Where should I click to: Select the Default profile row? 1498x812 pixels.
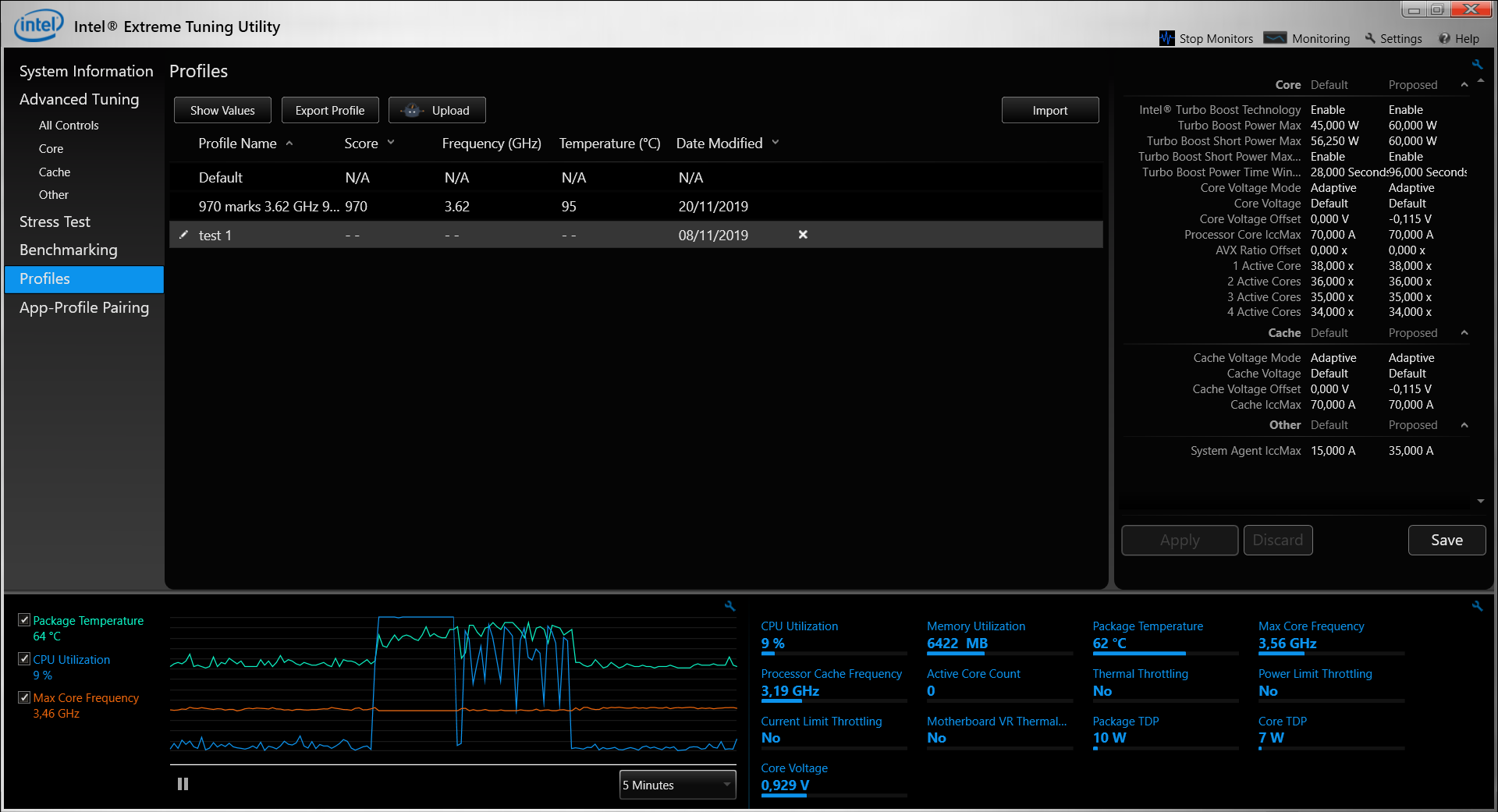[x=636, y=177]
